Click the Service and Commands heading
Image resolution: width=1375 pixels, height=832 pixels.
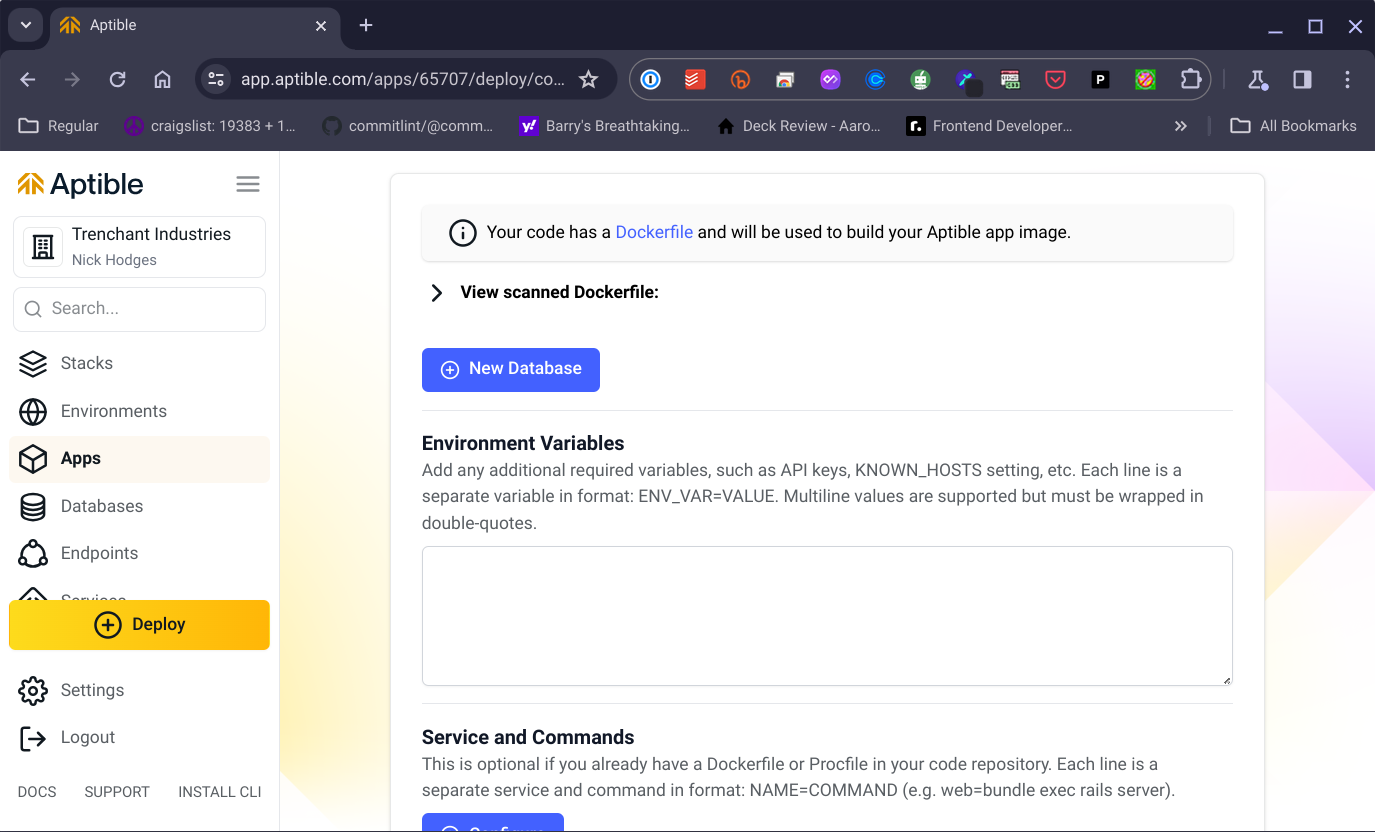[528, 737]
